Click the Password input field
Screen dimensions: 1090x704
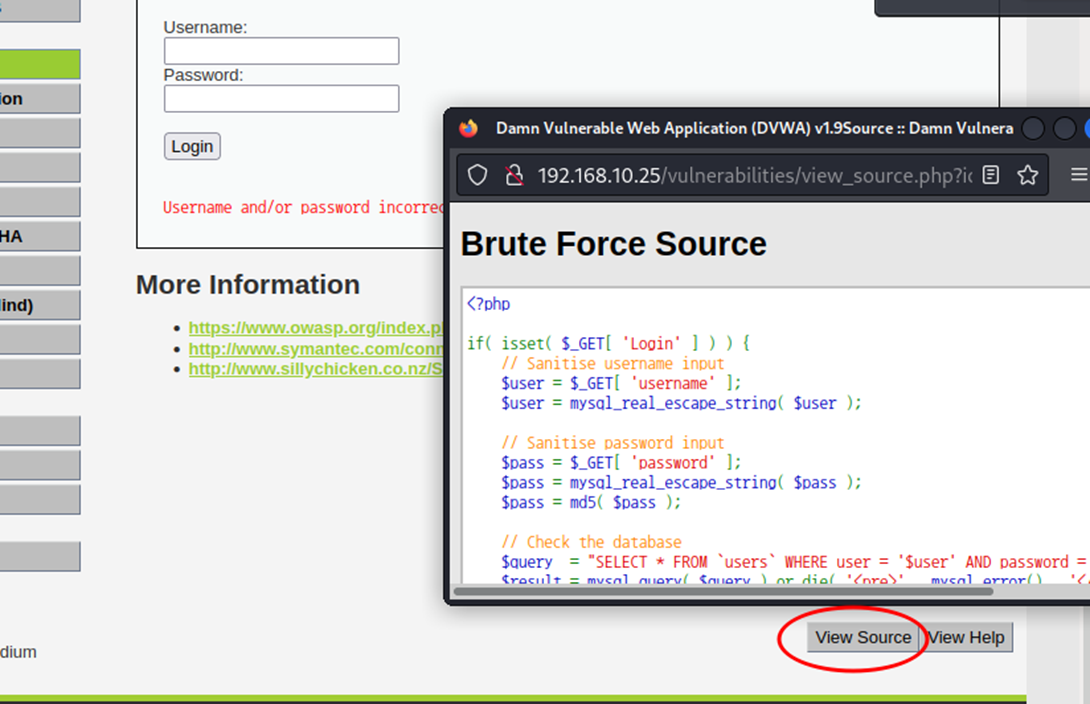282,99
